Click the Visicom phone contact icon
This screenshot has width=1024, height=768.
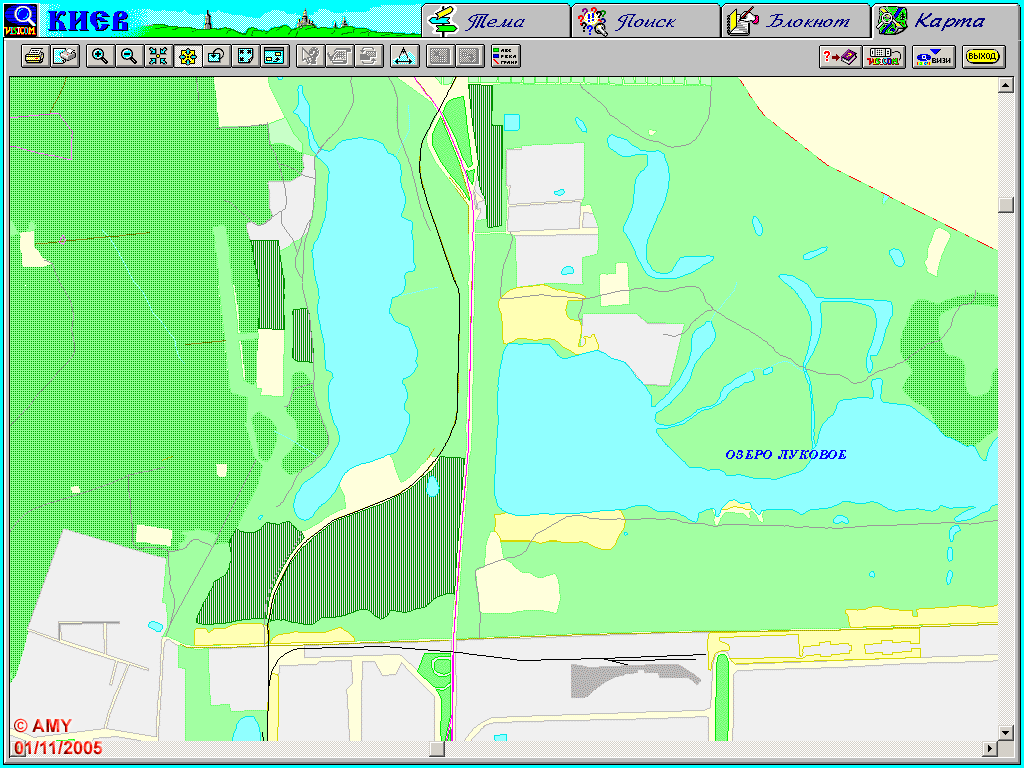tap(884, 57)
